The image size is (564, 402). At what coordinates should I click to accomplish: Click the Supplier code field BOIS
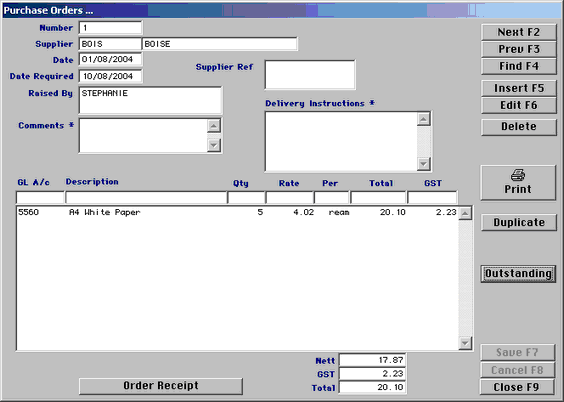[x=110, y=44]
